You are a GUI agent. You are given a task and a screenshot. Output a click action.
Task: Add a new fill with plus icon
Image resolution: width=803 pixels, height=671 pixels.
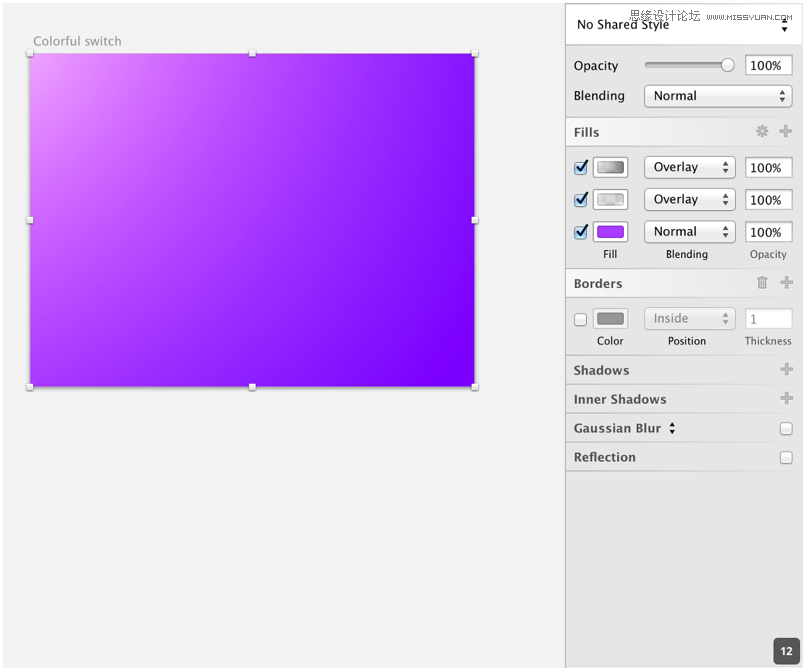[x=786, y=132]
